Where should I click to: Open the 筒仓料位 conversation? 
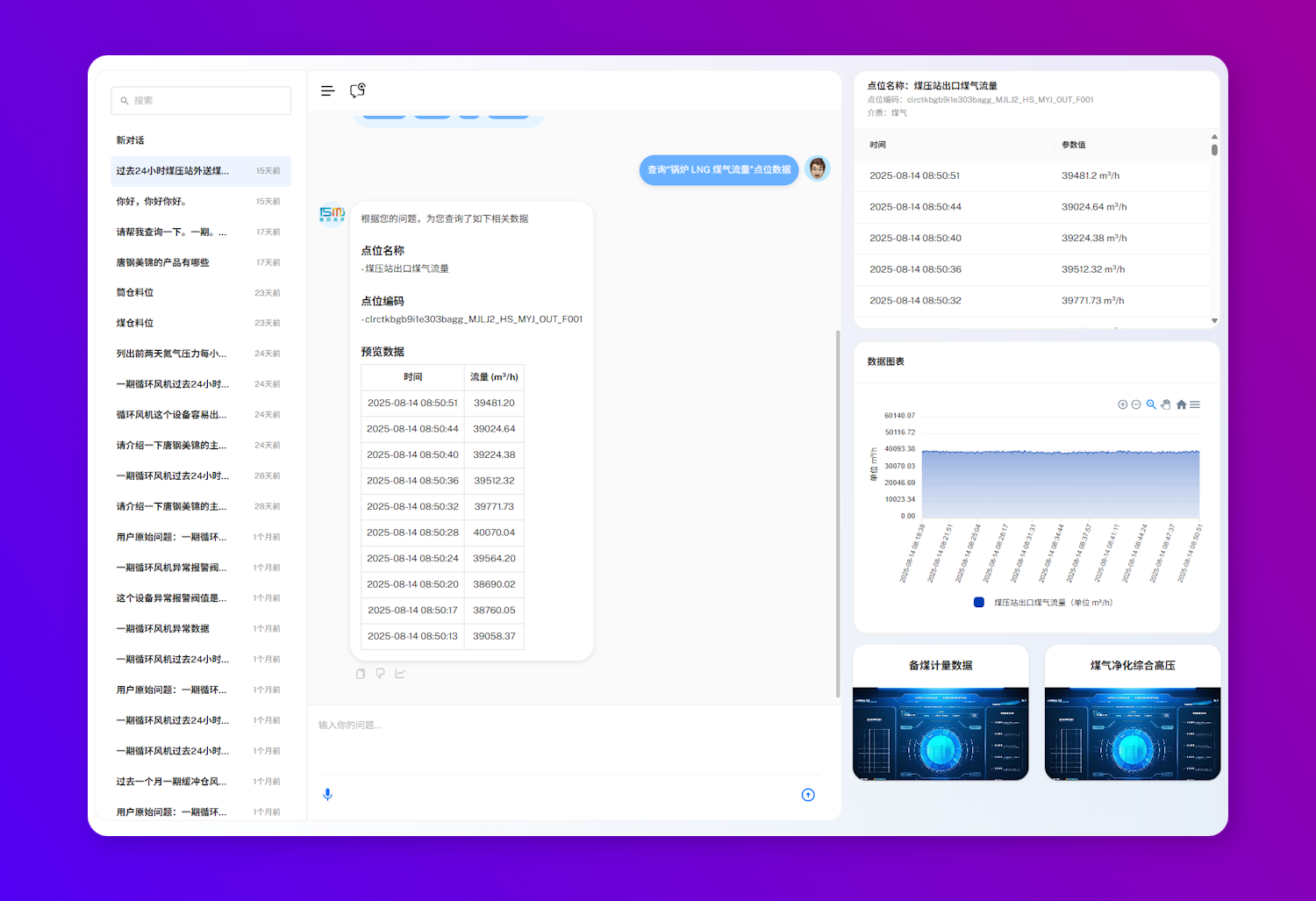point(201,293)
